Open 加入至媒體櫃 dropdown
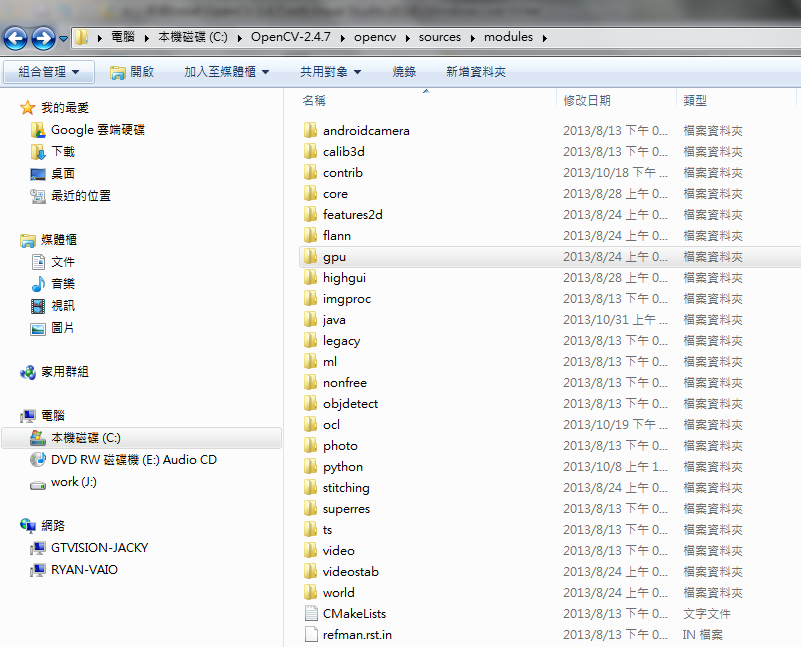Image resolution: width=801 pixels, height=647 pixels. pyautogui.click(x=226, y=72)
